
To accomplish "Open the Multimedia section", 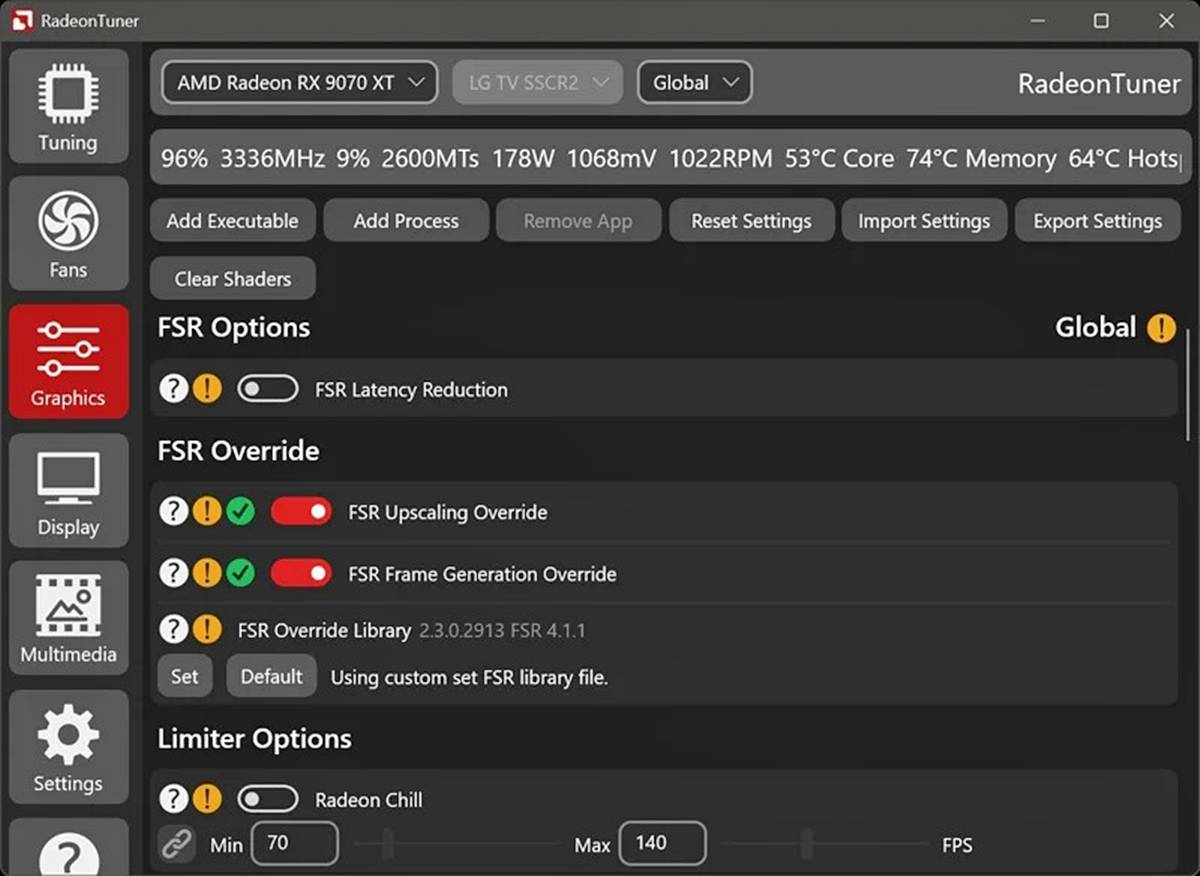I will click(68, 618).
